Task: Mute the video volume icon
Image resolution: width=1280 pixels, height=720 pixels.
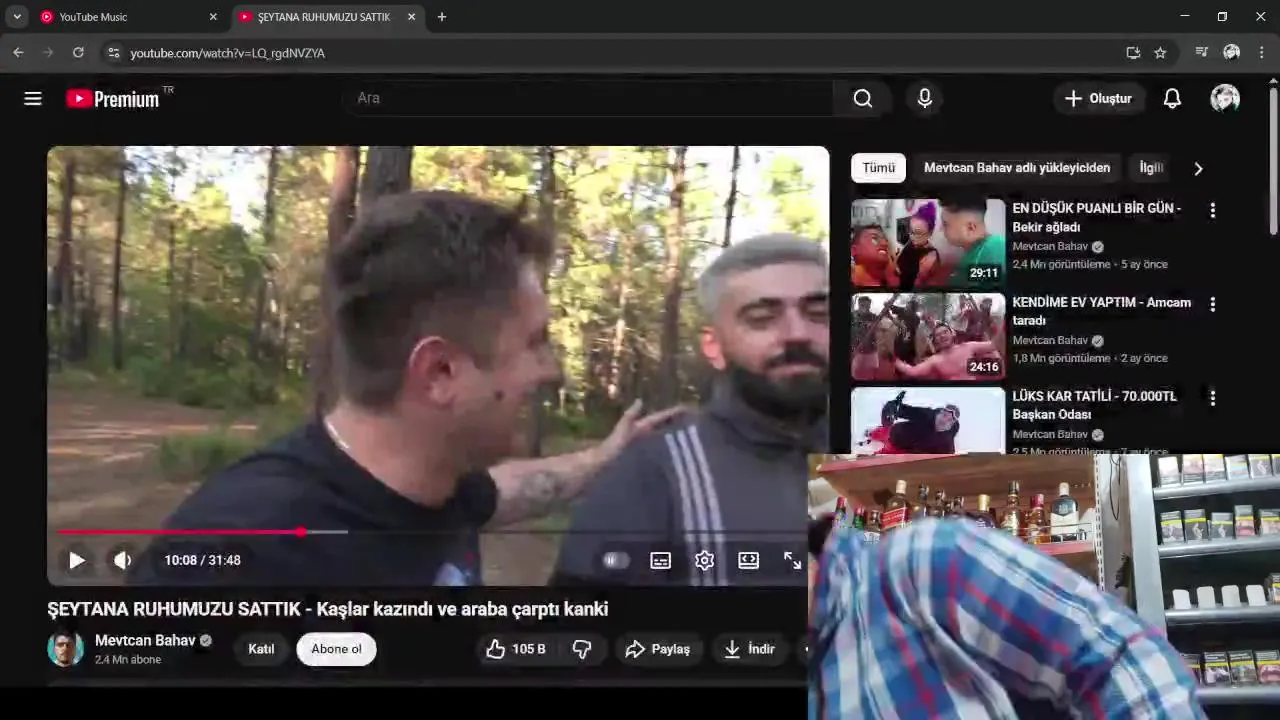Action: [123, 560]
